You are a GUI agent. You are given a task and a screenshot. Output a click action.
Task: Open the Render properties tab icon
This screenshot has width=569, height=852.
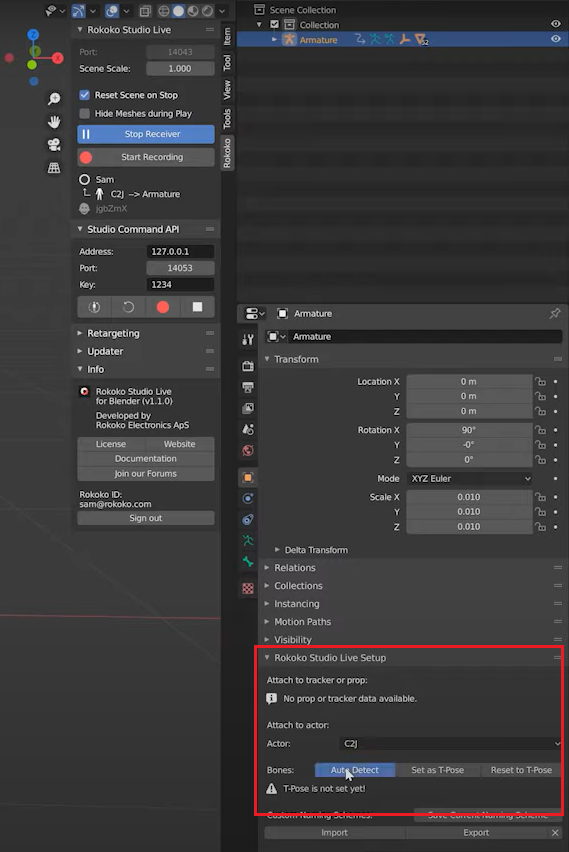248,366
